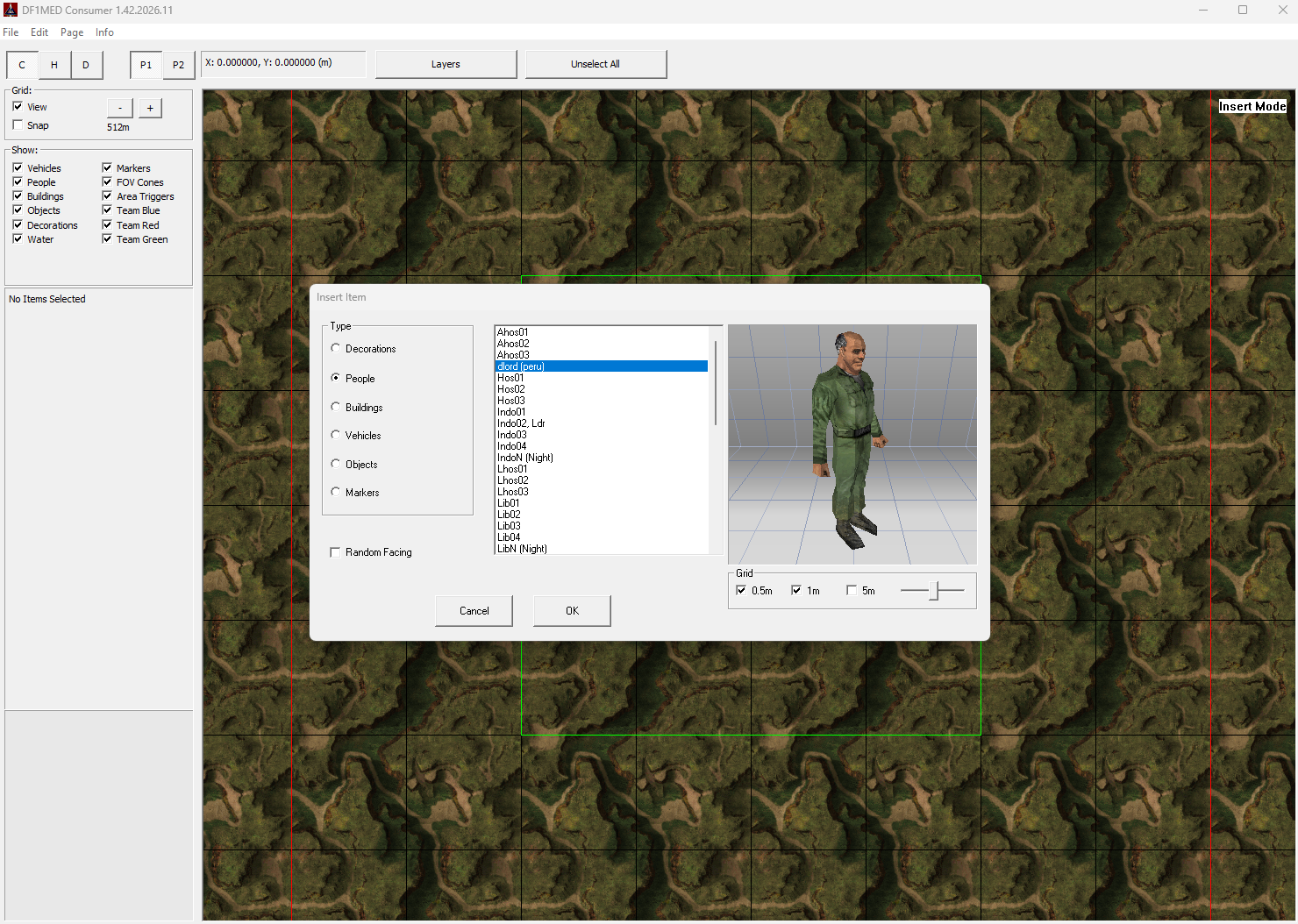Select the P2 toolbar button

[x=178, y=65]
